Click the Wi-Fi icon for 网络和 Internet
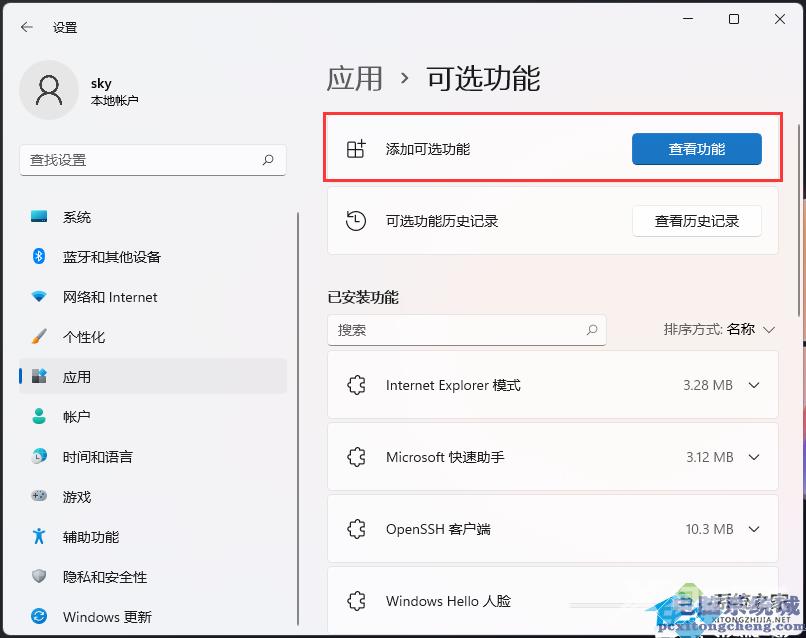806x638 pixels. coord(39,297)
